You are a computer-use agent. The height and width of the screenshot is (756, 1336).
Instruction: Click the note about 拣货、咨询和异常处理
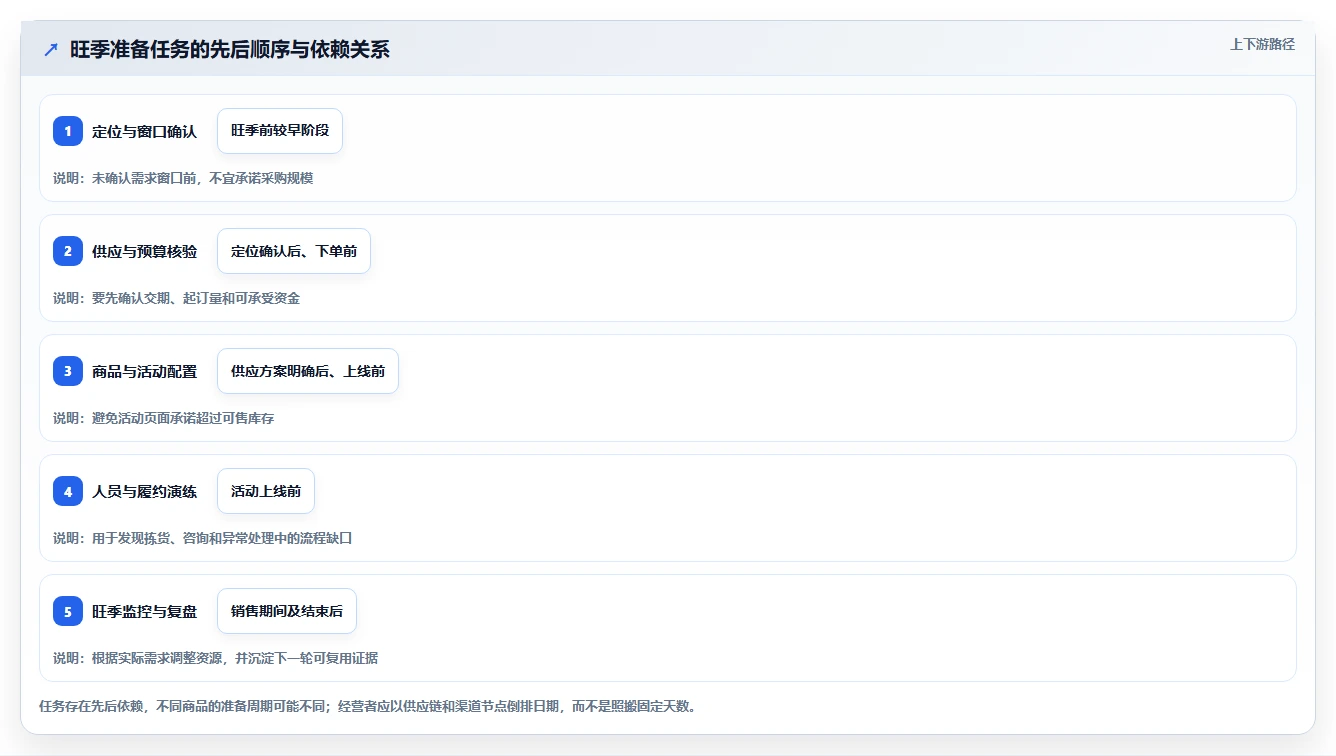pyautogui.click(x=203, y=538)
